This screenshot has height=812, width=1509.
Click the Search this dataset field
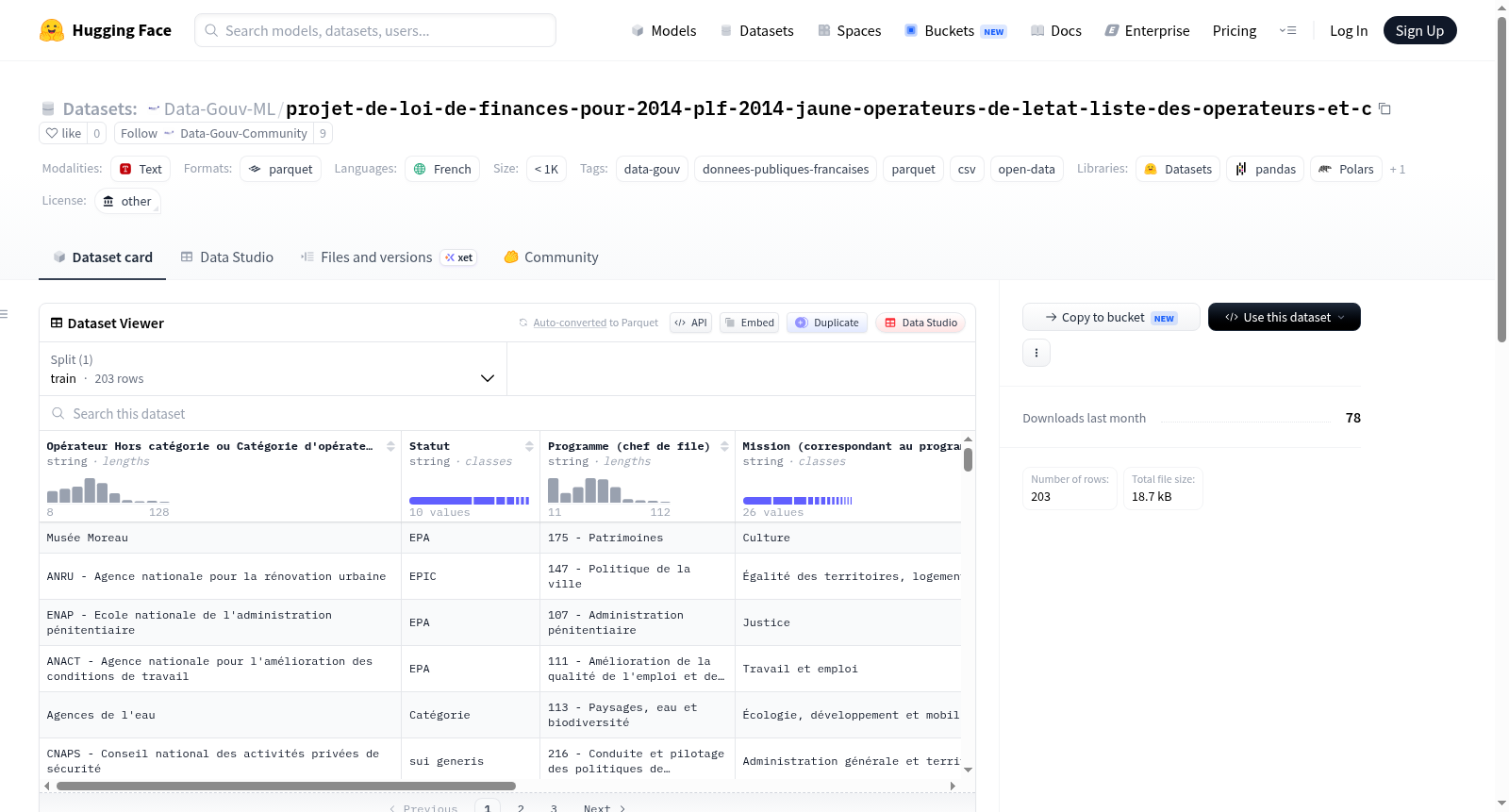pyautogui.click(x=507, y=413)
